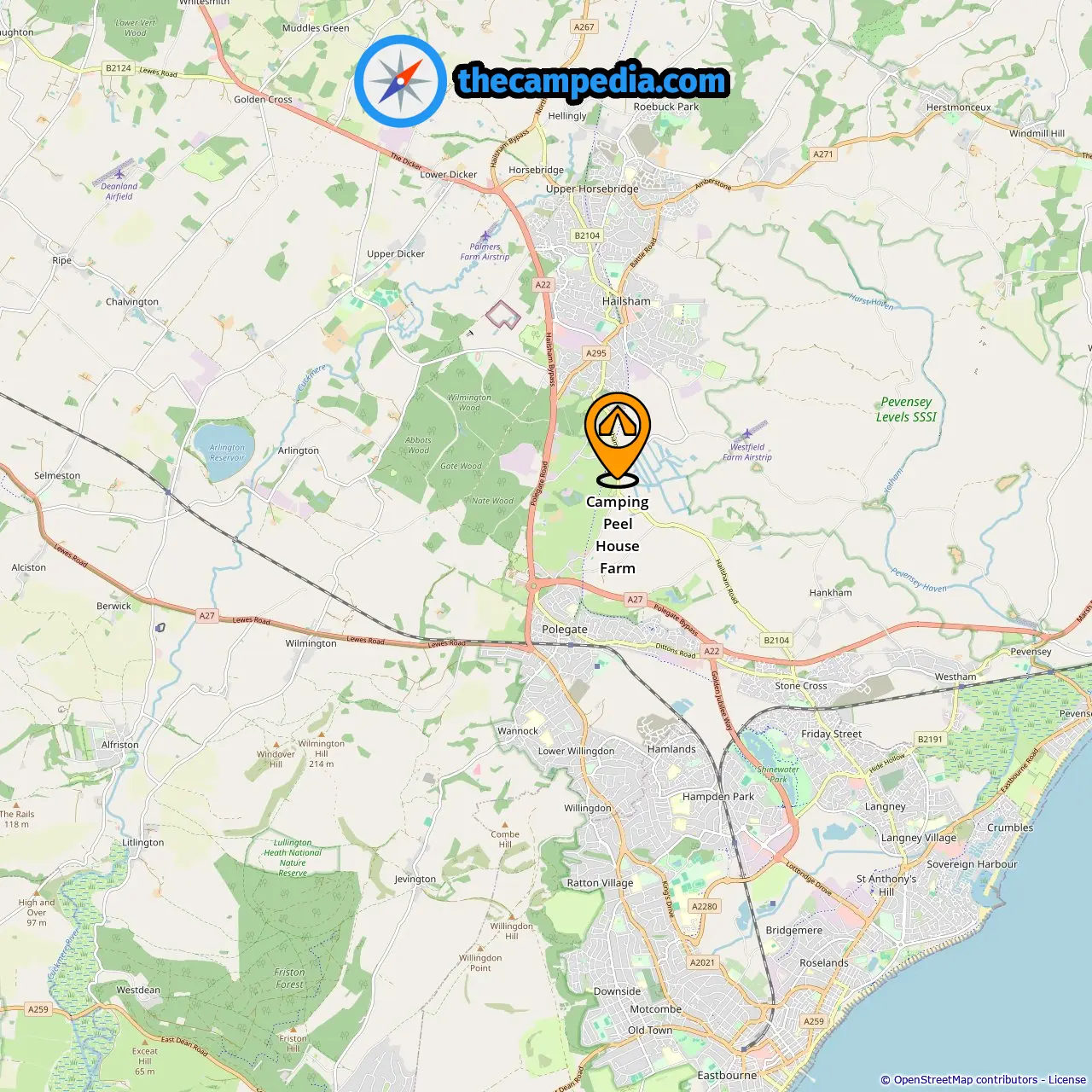Click the Westfield Farm Airstrip airplane icon

click(748, 434)
